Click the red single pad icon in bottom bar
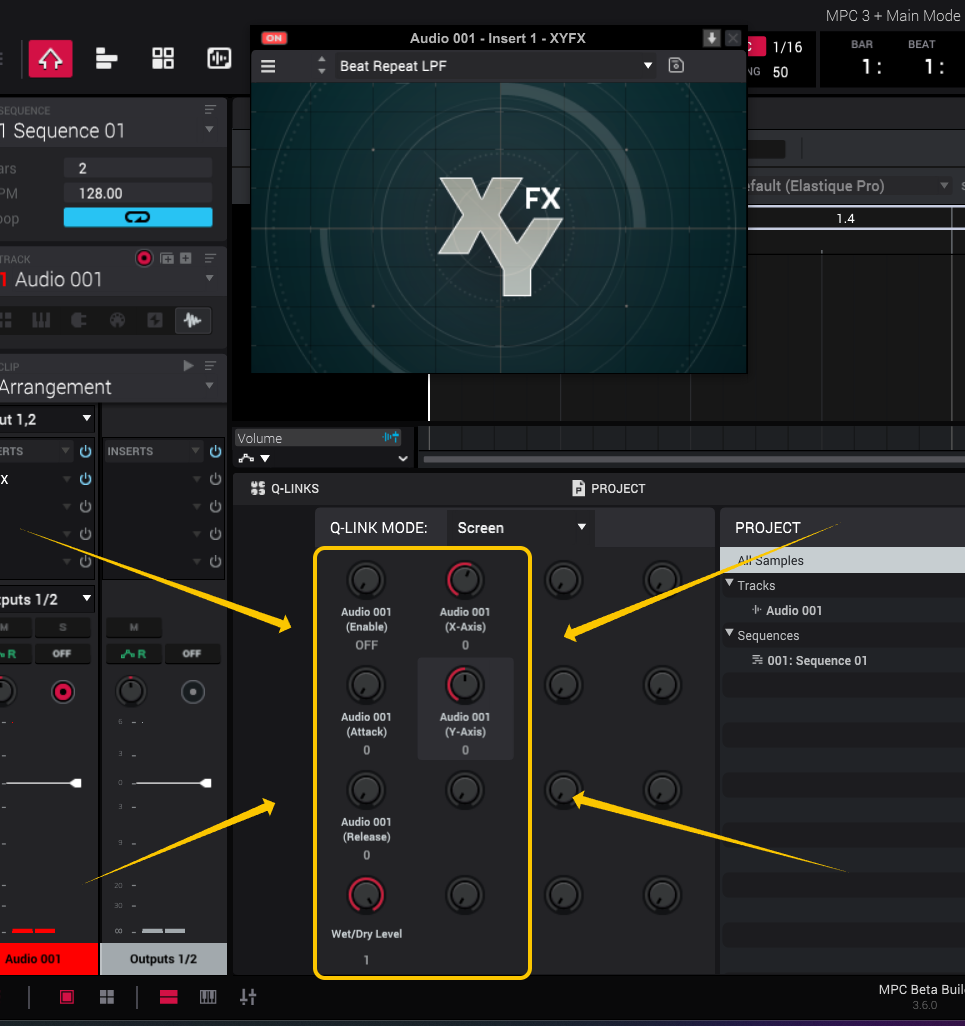The image size is (965, 1026). click(x=67, y=997)
